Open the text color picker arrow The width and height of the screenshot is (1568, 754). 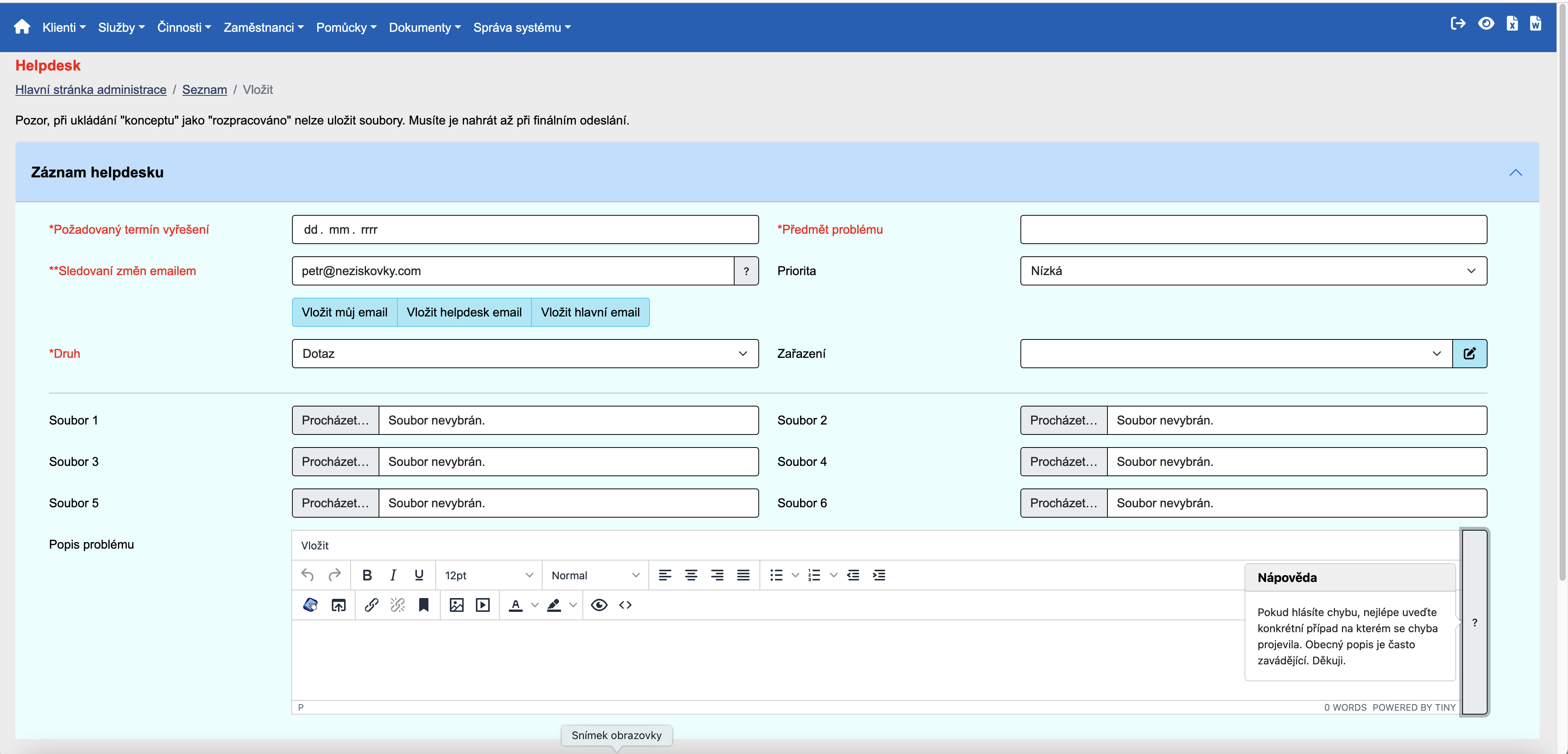pos(535,605)
